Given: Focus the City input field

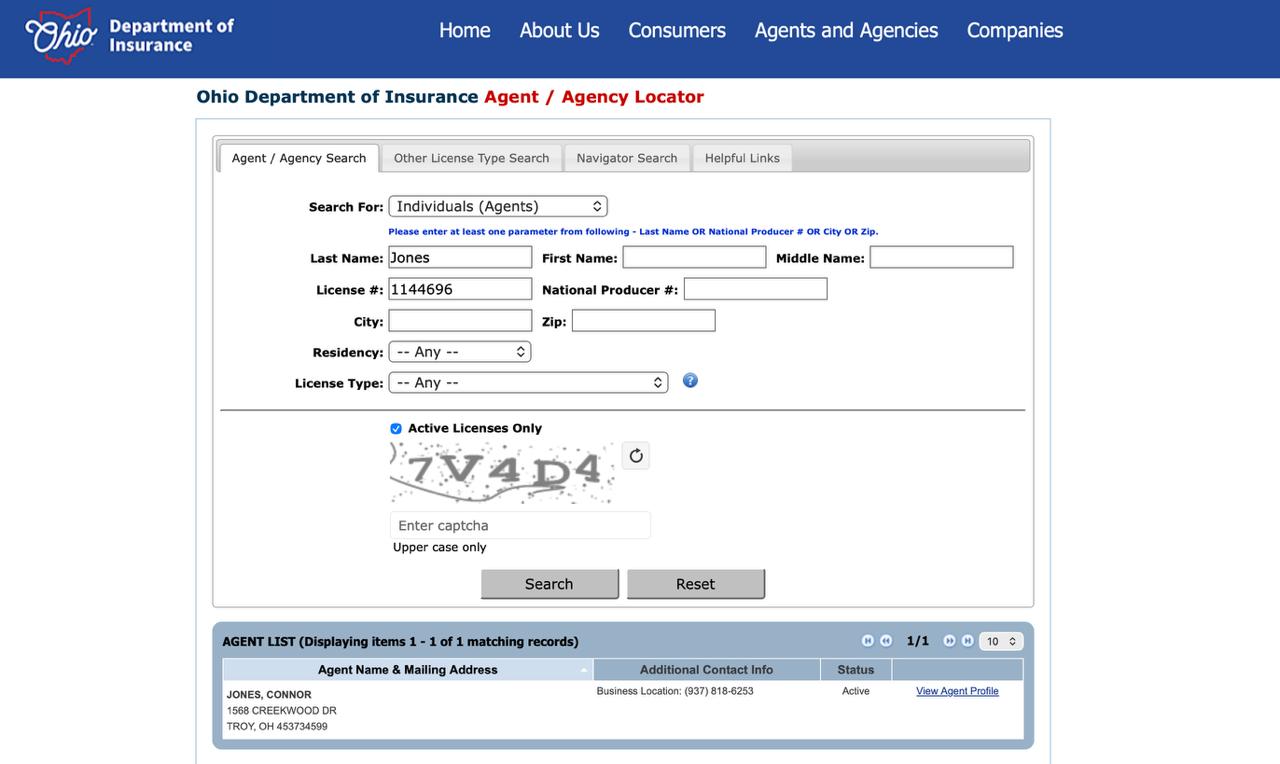Looking at the screenshot, I should tap(460, 321).
